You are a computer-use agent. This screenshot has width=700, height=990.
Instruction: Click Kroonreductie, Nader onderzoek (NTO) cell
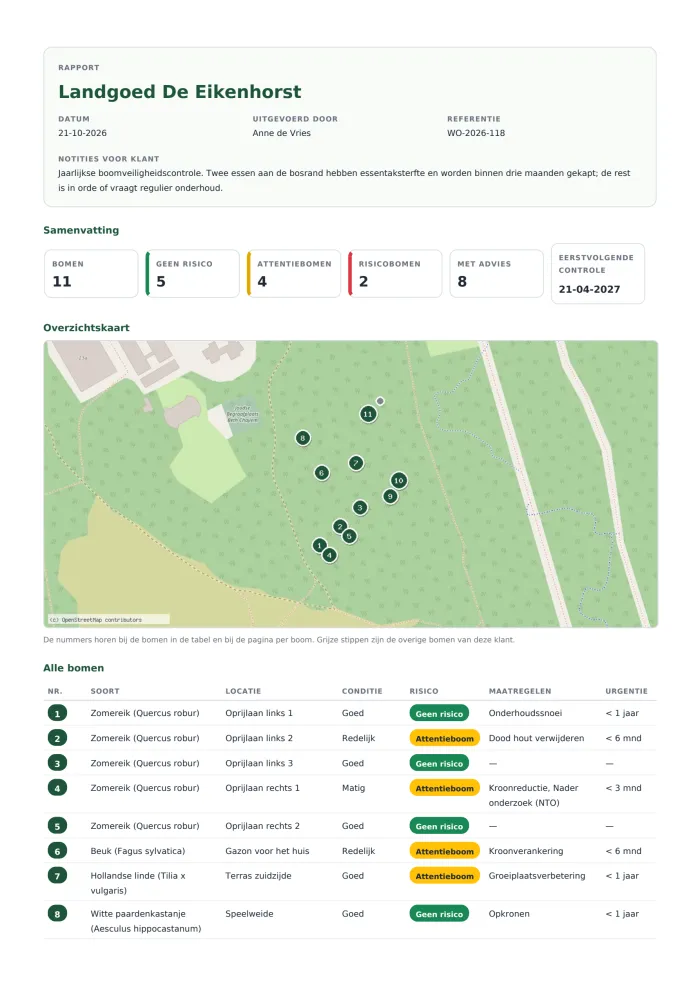pyautogui.click(x=533, y=795)
